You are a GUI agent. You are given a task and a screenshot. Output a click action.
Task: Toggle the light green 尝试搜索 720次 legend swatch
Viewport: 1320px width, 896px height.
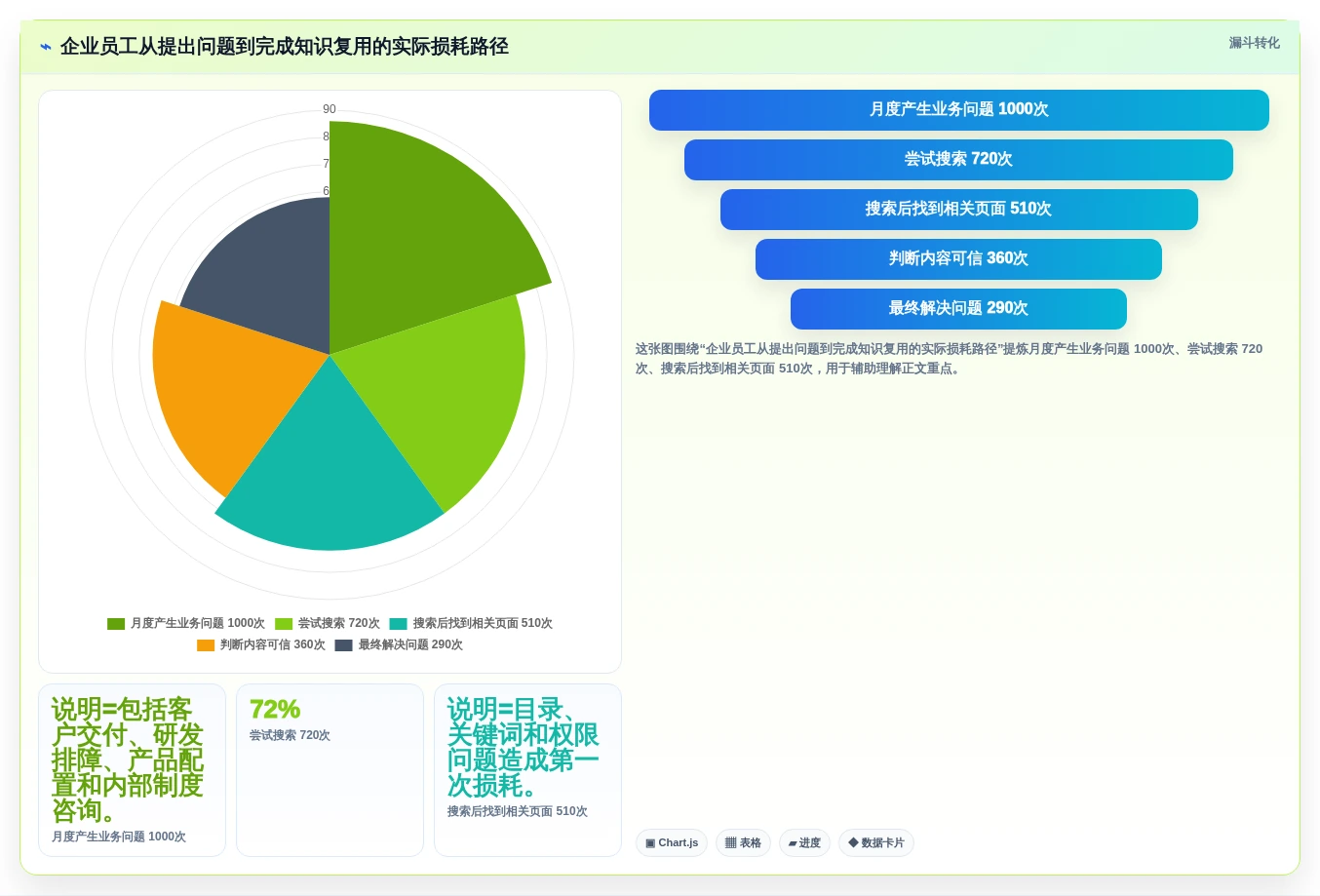284,624
